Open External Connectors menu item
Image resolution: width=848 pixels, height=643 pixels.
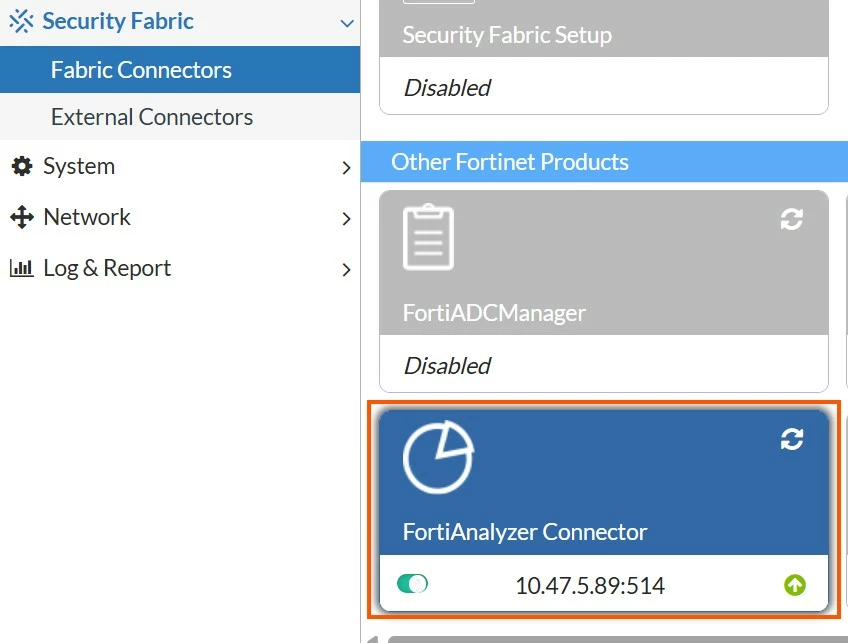point(180,117)
